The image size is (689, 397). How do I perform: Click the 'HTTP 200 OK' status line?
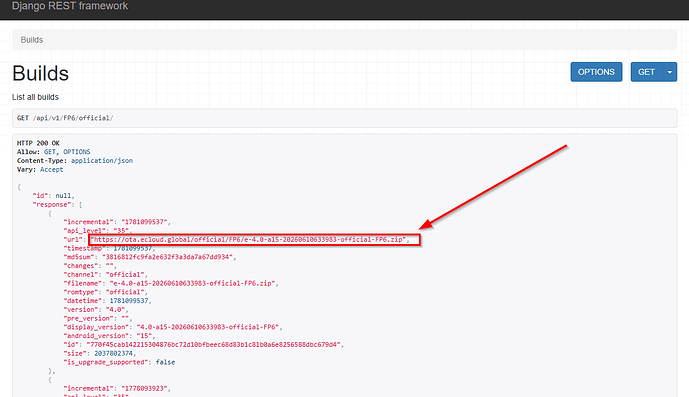[38, 143]
